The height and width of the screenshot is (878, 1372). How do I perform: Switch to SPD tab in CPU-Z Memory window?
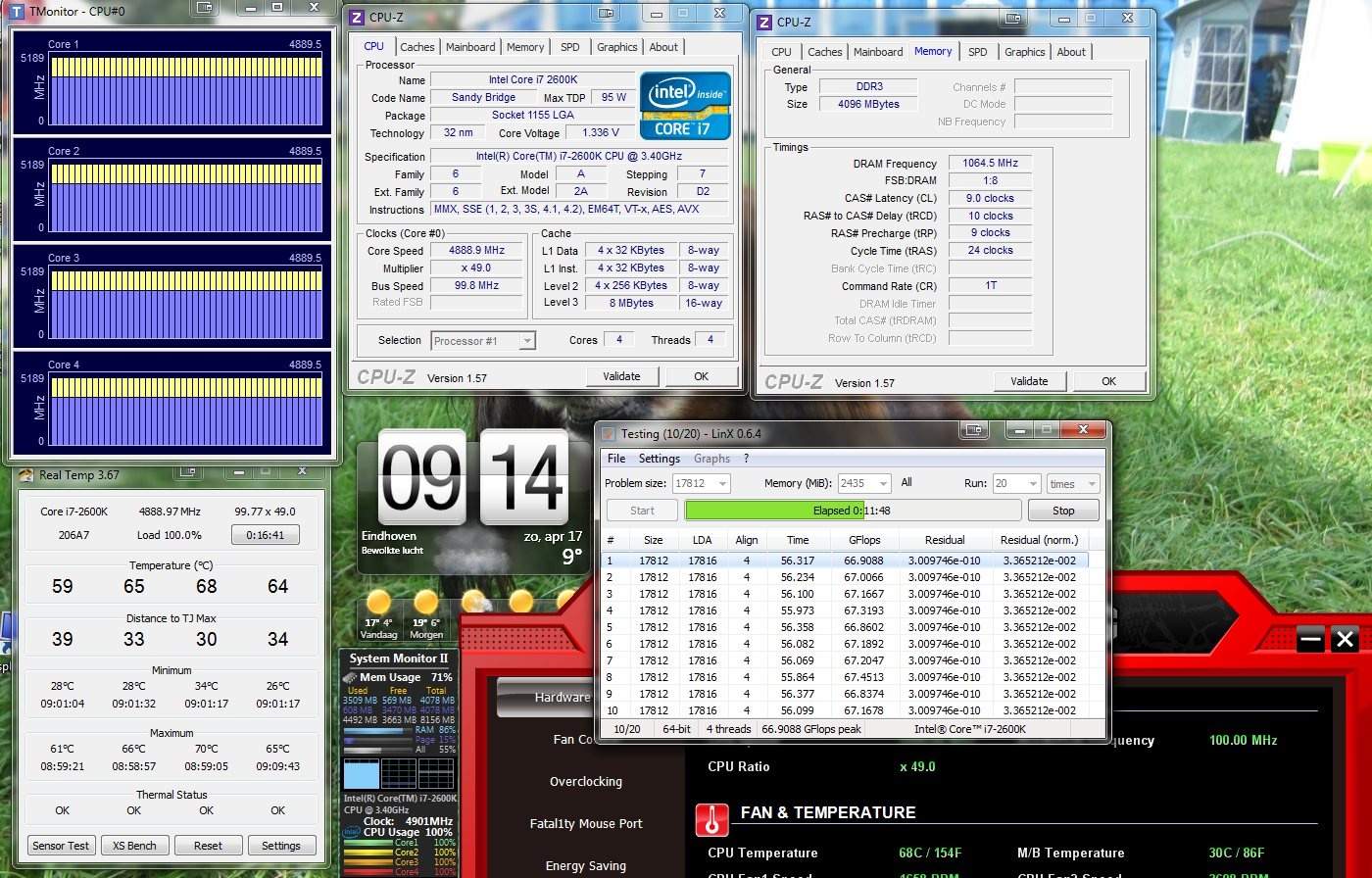977,52
